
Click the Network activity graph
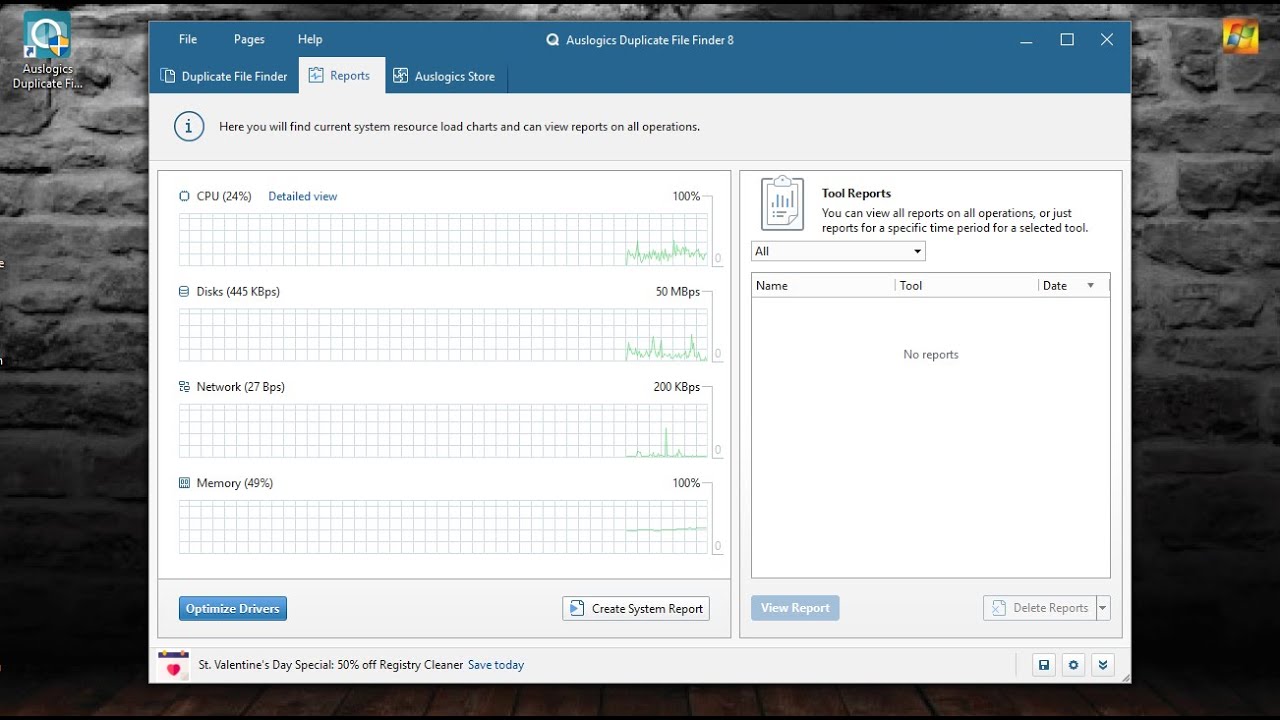(443, 431)
